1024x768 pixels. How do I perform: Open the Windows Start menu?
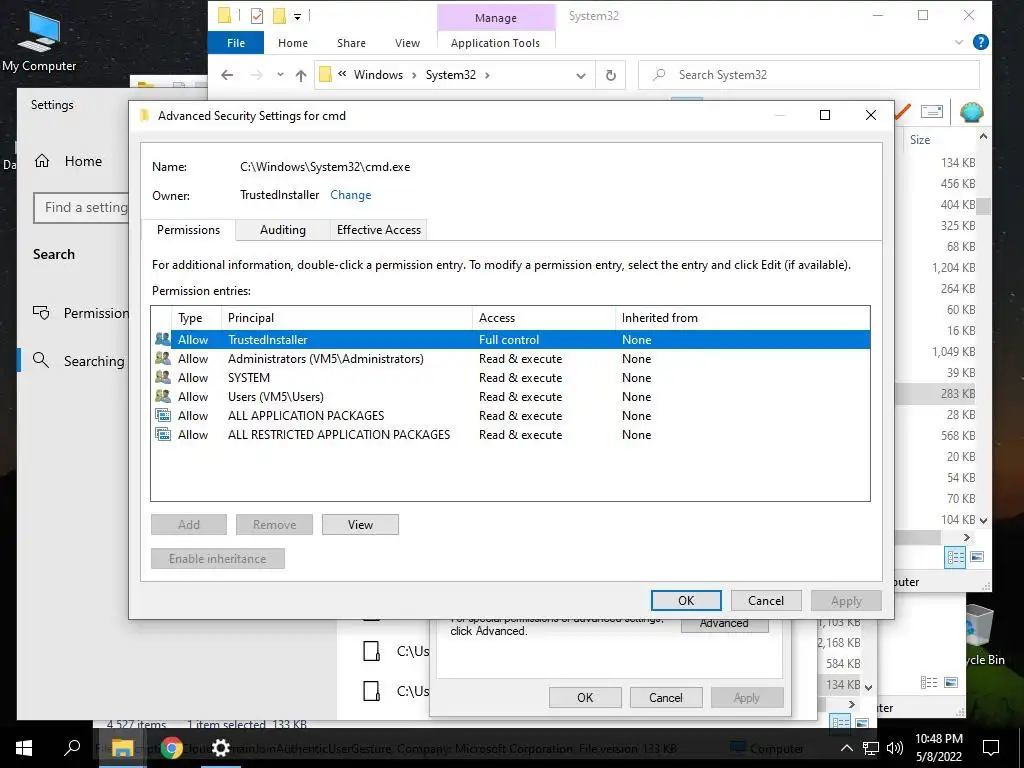24,748
